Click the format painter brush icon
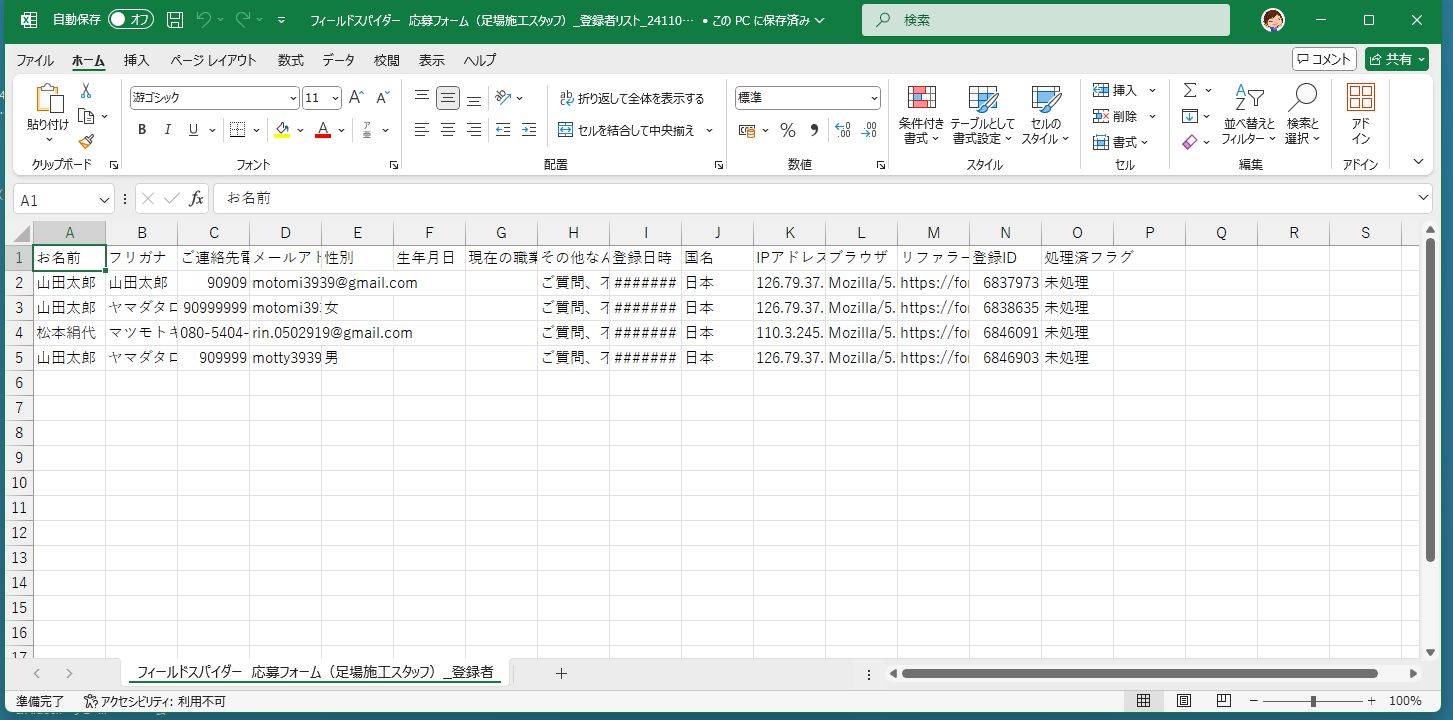 [86, 141]
